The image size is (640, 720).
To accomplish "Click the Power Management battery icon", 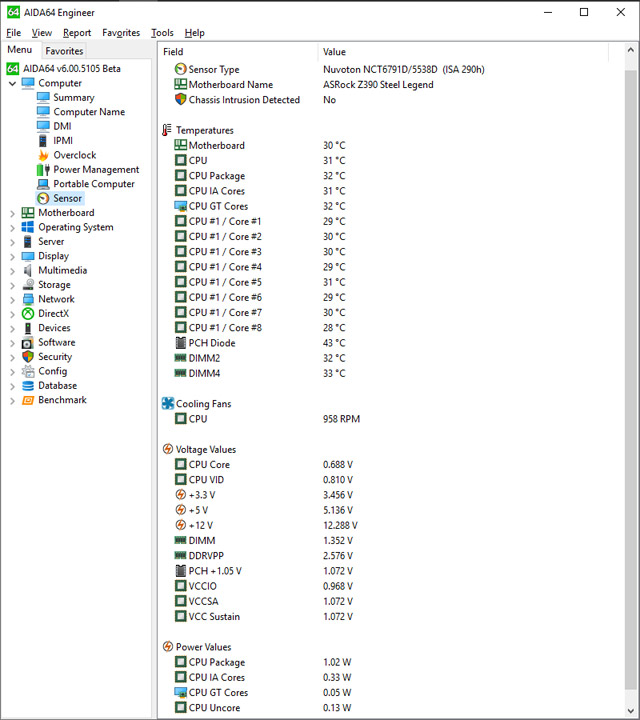I will point(43,169).
